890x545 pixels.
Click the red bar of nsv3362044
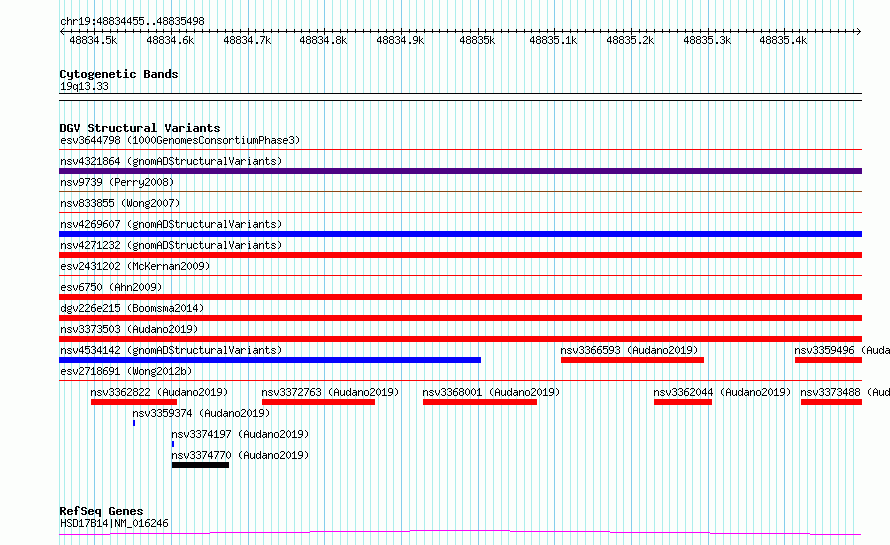683,402
